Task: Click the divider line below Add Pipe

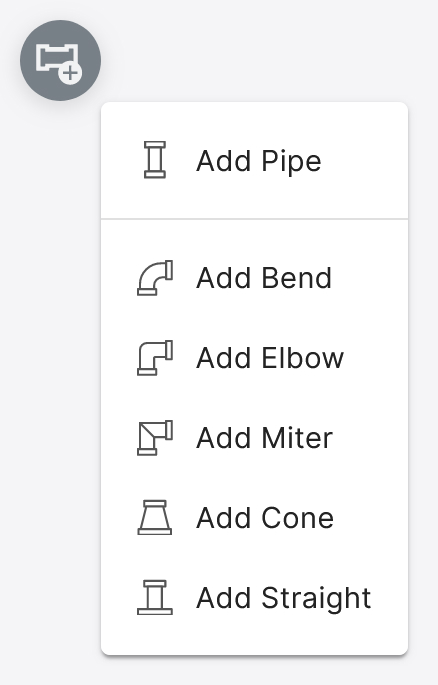Action: click(x=255, y=218)
